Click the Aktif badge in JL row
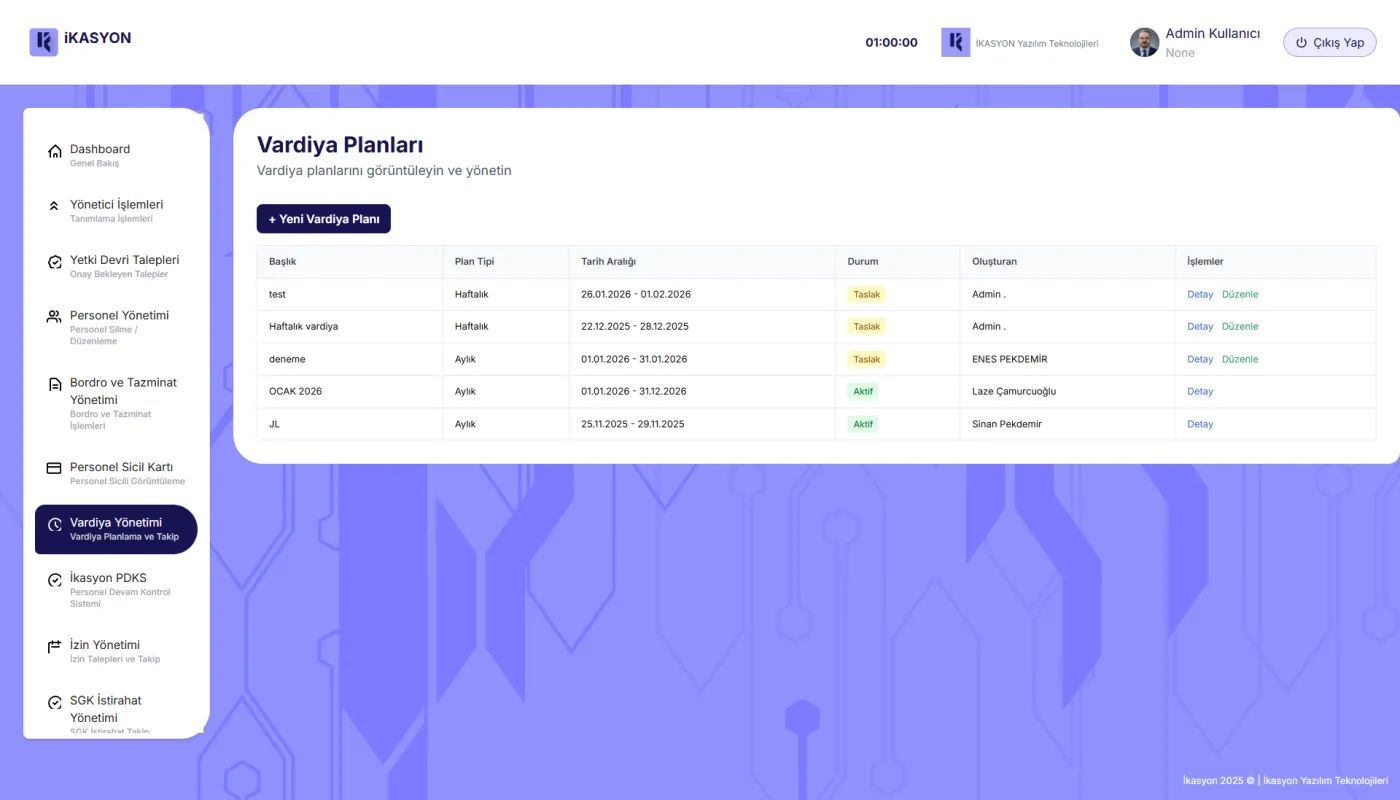 coord(863,424)
